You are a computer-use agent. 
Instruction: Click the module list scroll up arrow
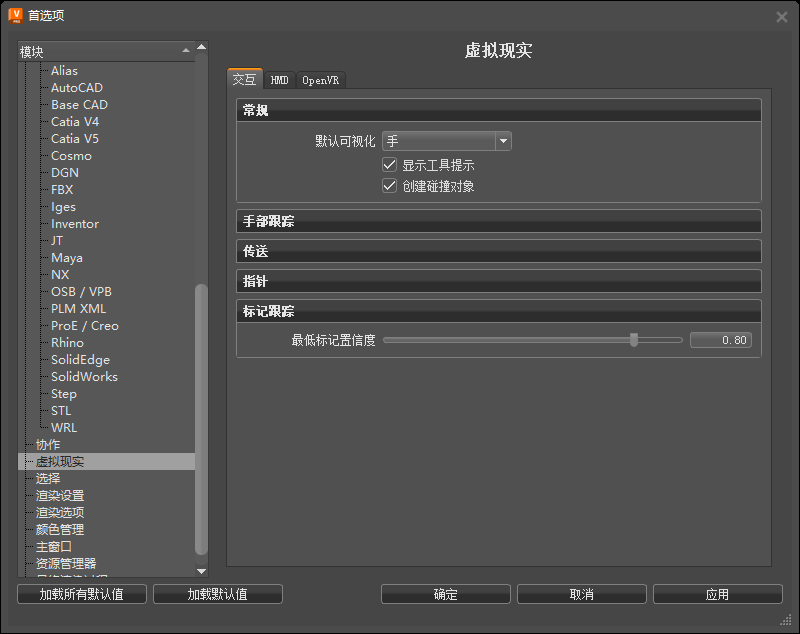pyautogui.click(x=202, y=47)
